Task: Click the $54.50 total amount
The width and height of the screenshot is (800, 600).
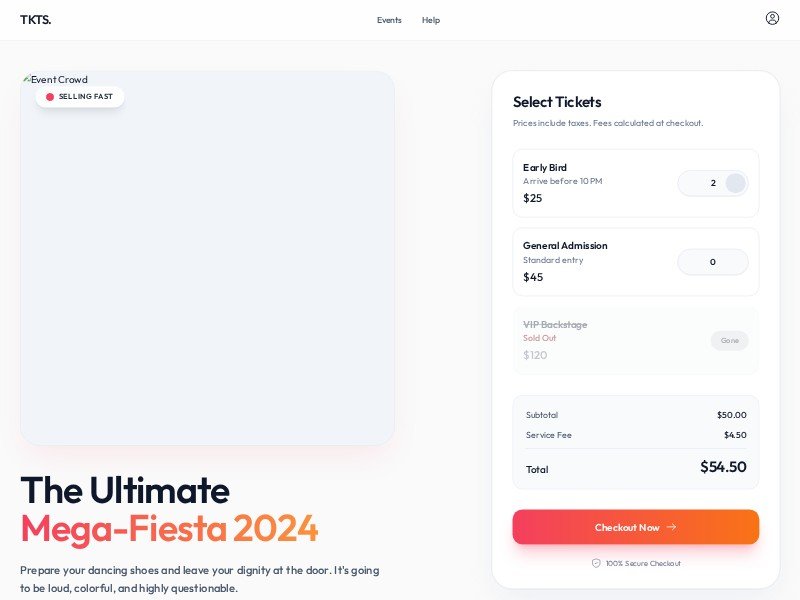Action: pos(723,467)
